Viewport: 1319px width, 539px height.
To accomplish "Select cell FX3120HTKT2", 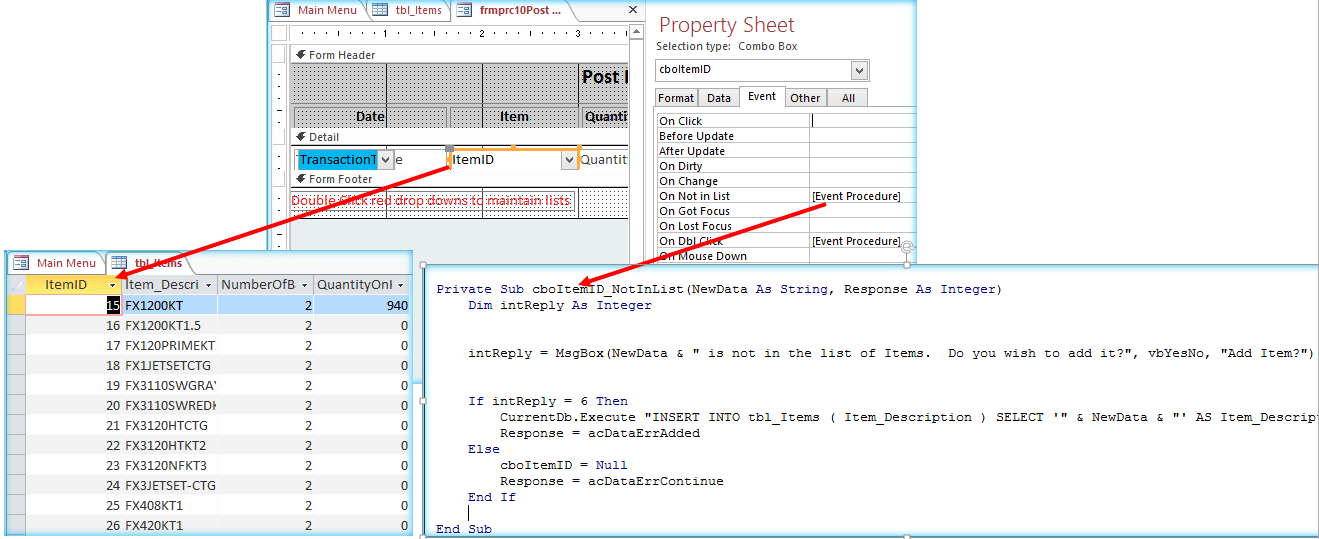I will pos(169,445).
